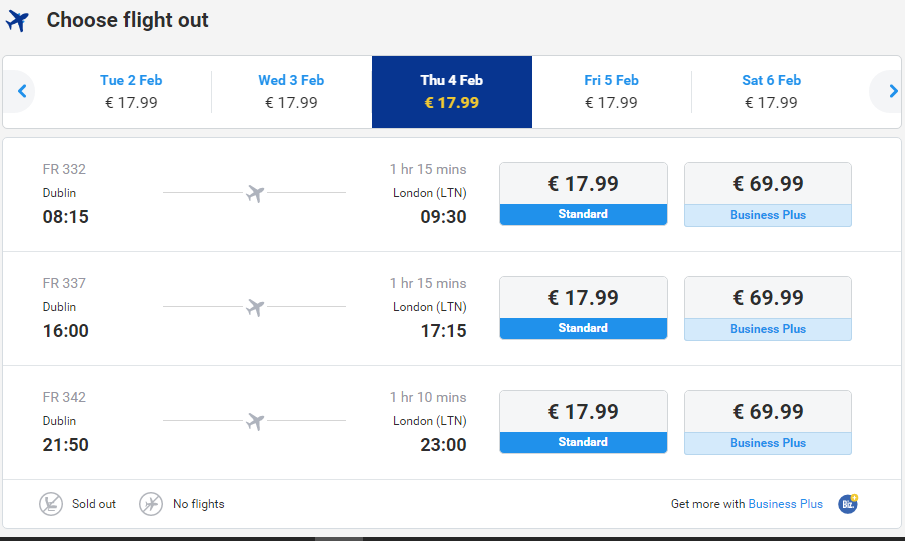Click the Biz badge icon
905x541 pixels.
point(848,503)
